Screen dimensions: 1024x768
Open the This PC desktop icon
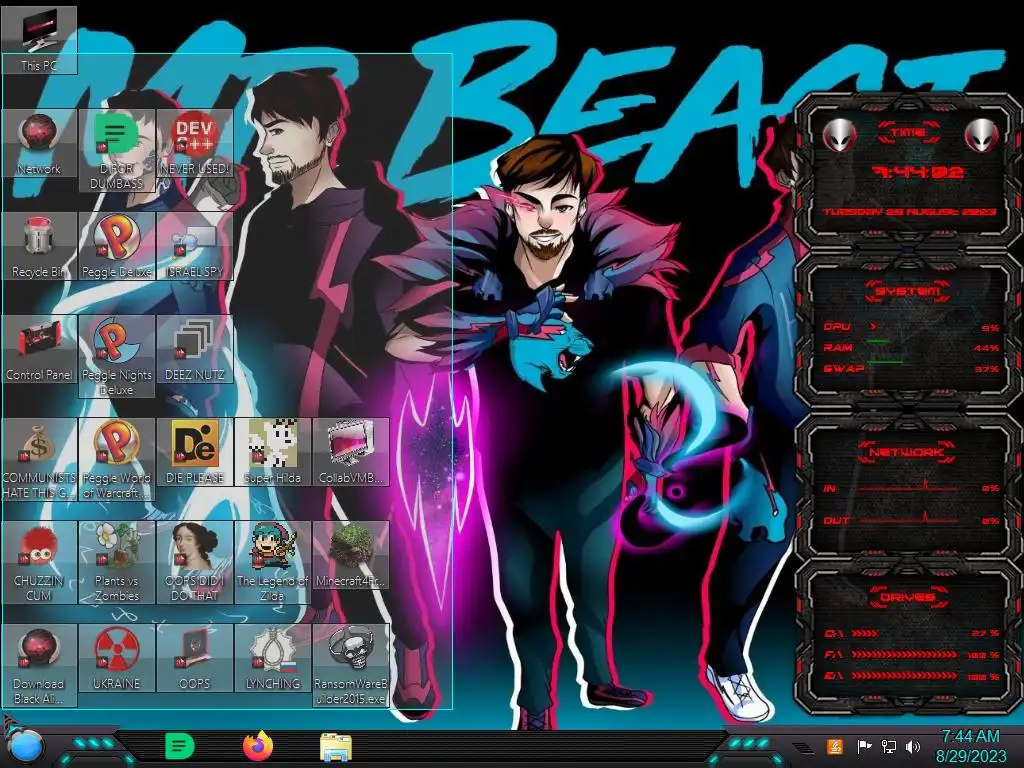(x=39, y=40)
